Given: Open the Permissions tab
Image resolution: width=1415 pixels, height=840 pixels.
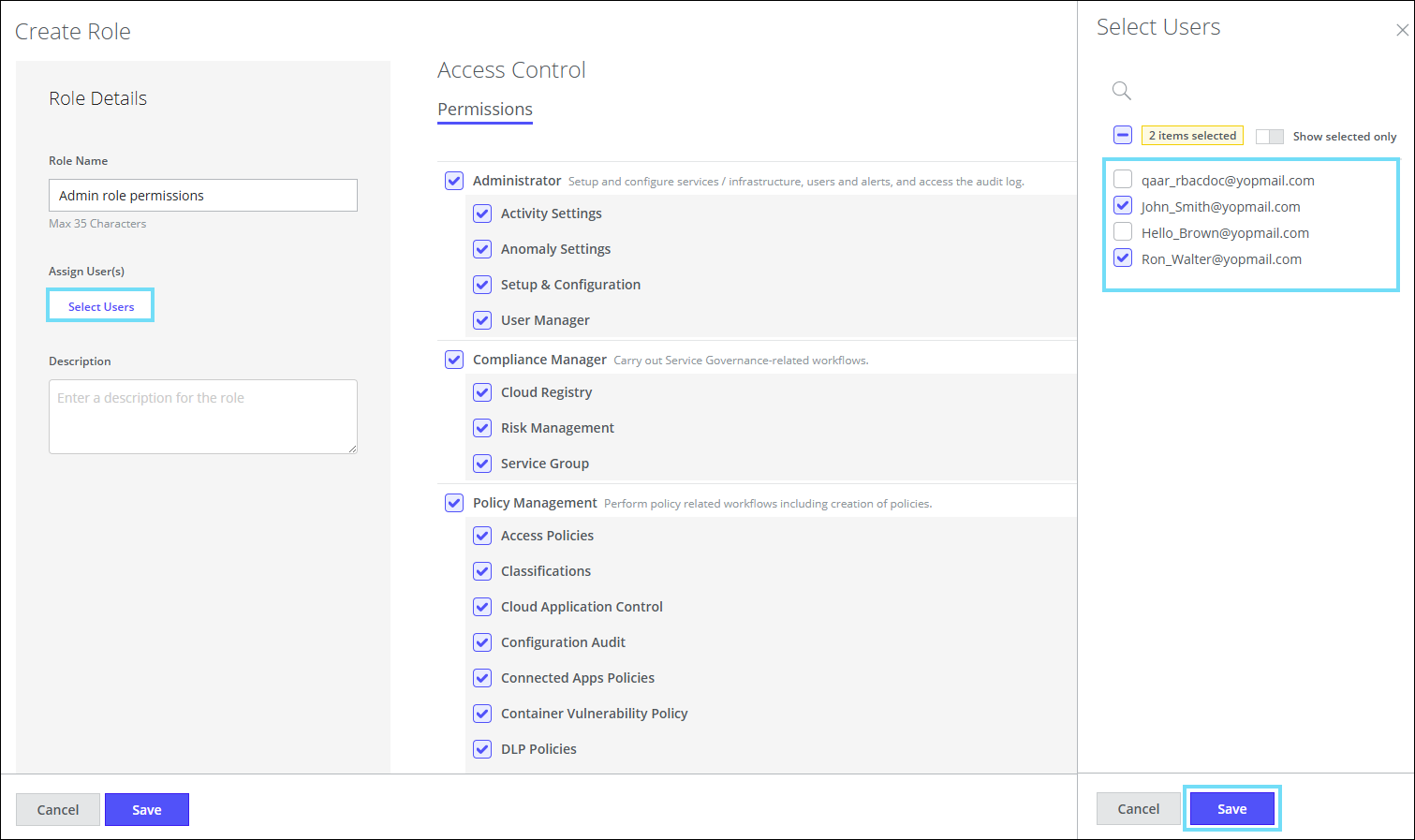Looking at the screenshot, I should tap(485, 110).
